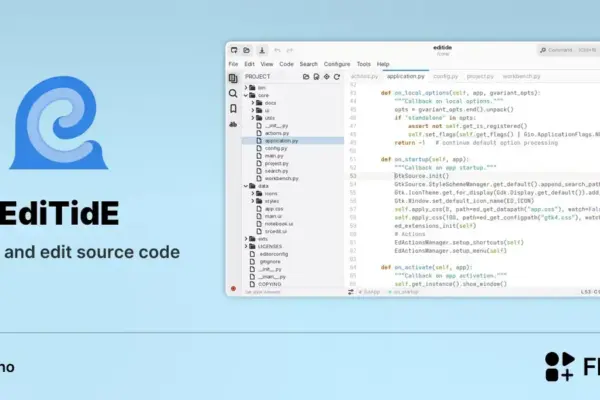
Task: Switch to the workbench.py tab
Action: [x=521, y=77]
